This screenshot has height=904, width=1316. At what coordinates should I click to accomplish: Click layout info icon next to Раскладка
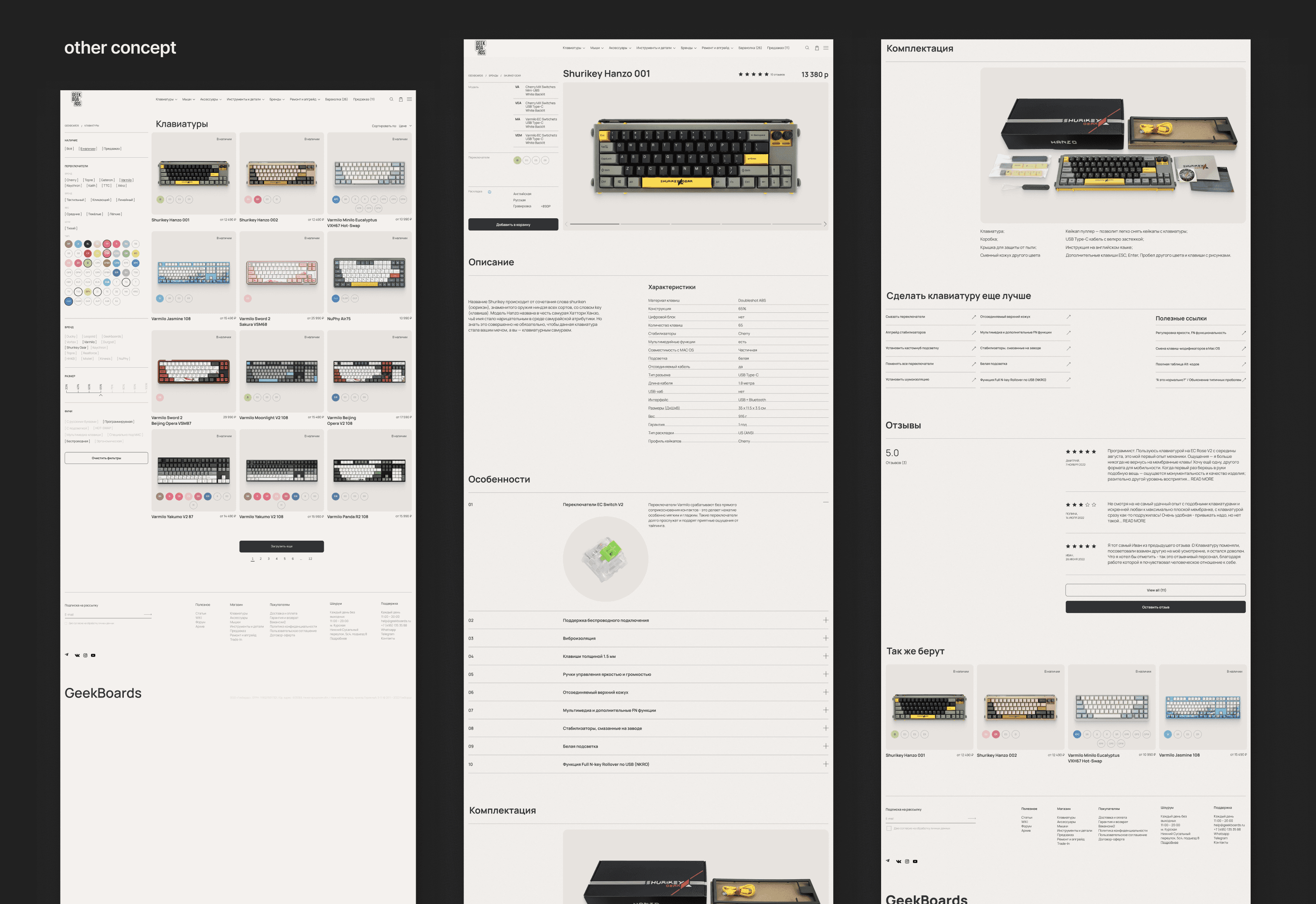pos(489,191)
